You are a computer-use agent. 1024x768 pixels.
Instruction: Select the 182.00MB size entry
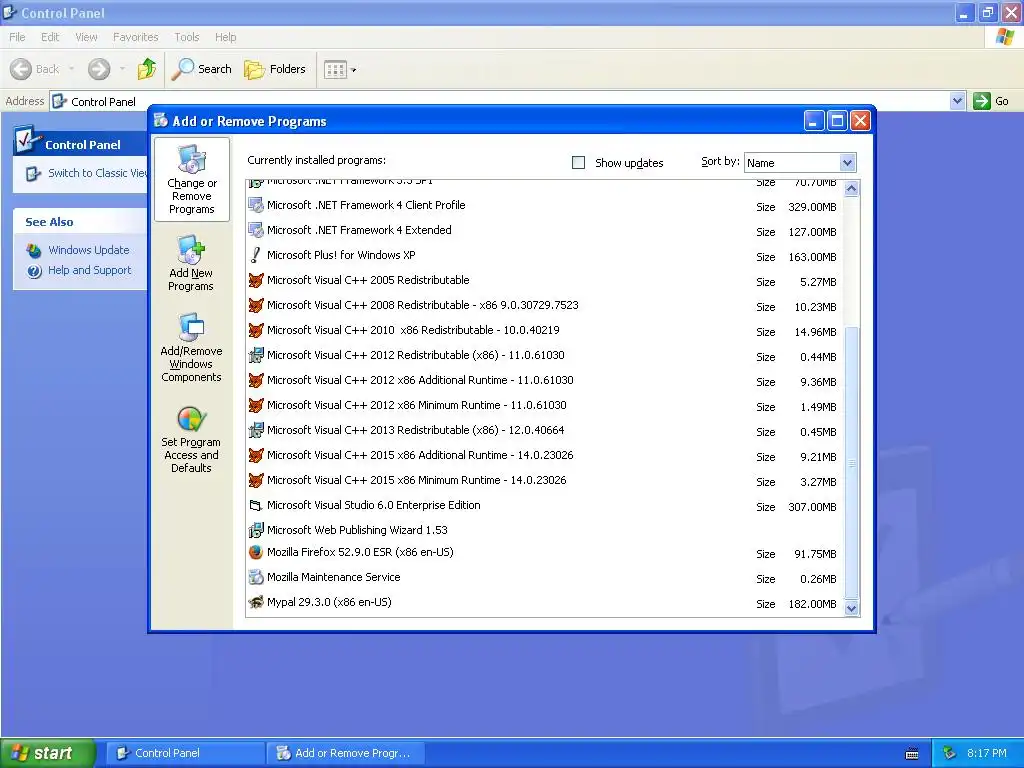pyautogui.click(x=812, y=604)
